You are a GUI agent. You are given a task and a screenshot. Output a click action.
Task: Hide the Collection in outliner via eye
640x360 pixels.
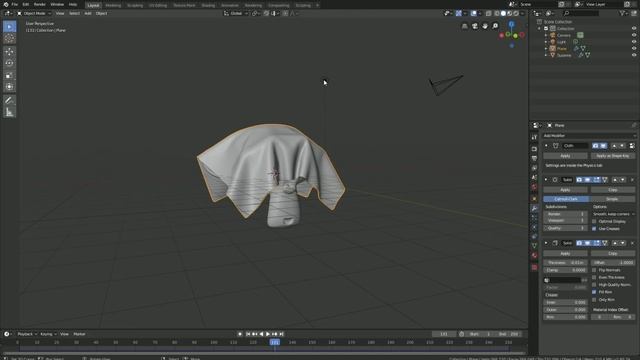pyautogui.click(x=634, y=29)
